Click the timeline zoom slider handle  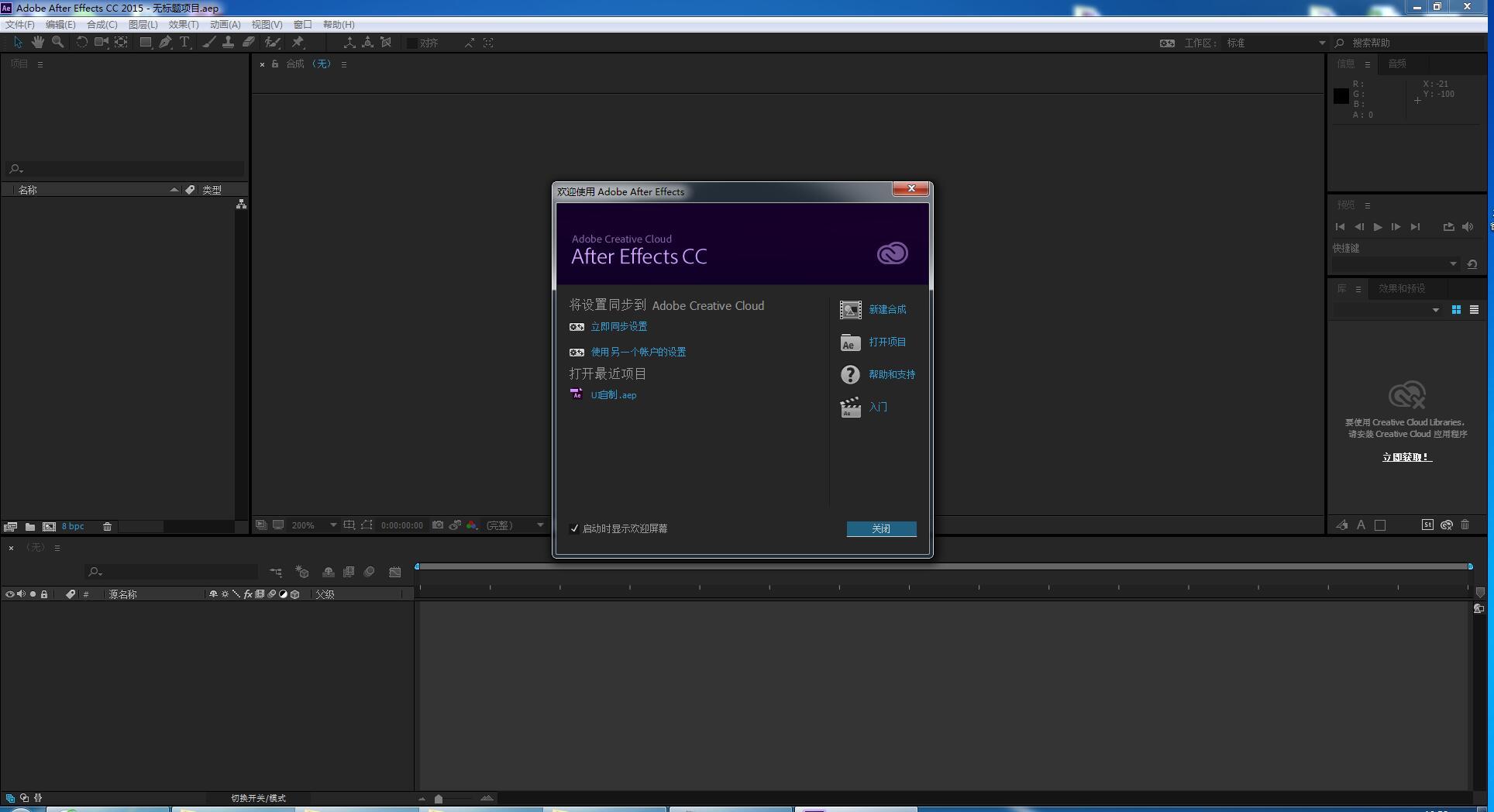click(439, 799)
